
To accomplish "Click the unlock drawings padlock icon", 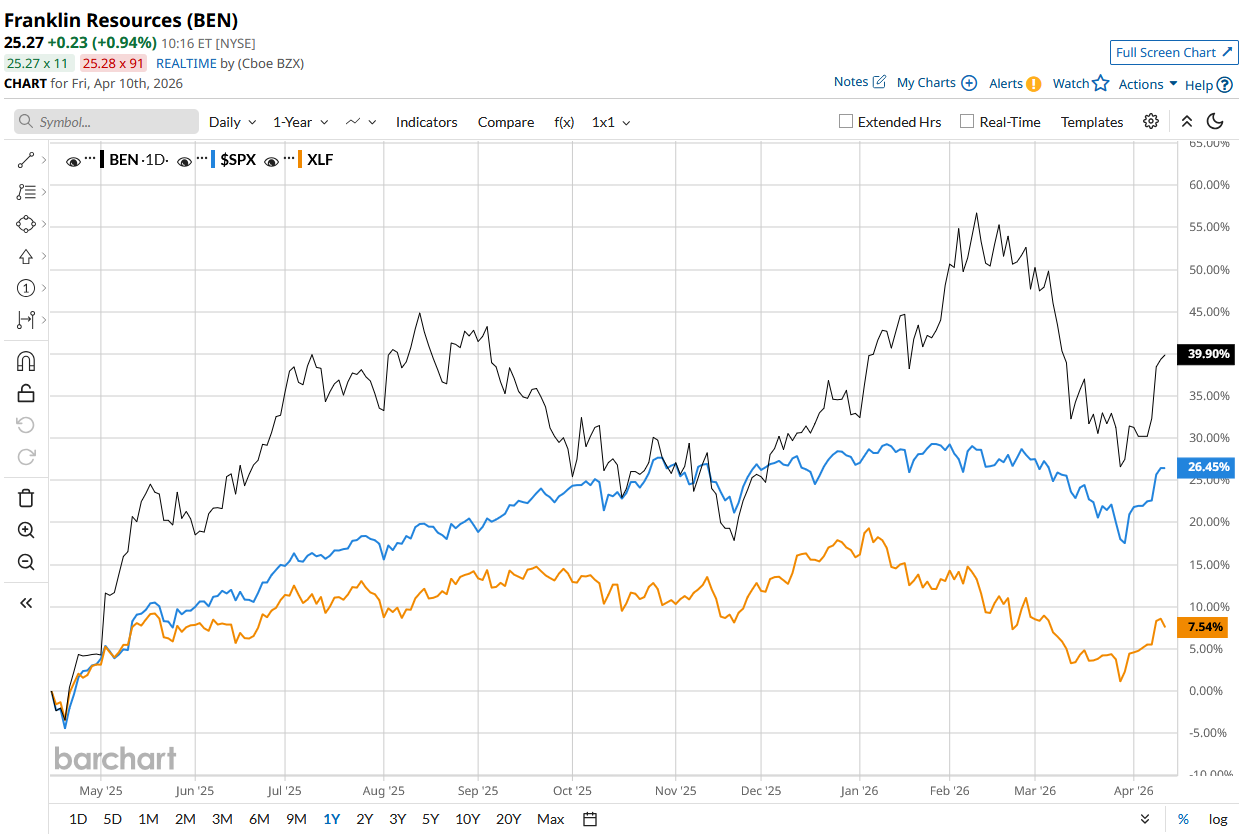I will click(x=26, y=393).
